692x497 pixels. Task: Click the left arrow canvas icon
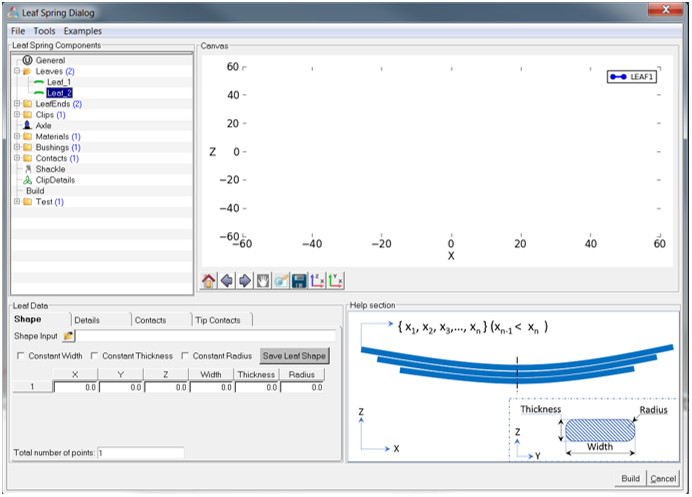point(227,281)
